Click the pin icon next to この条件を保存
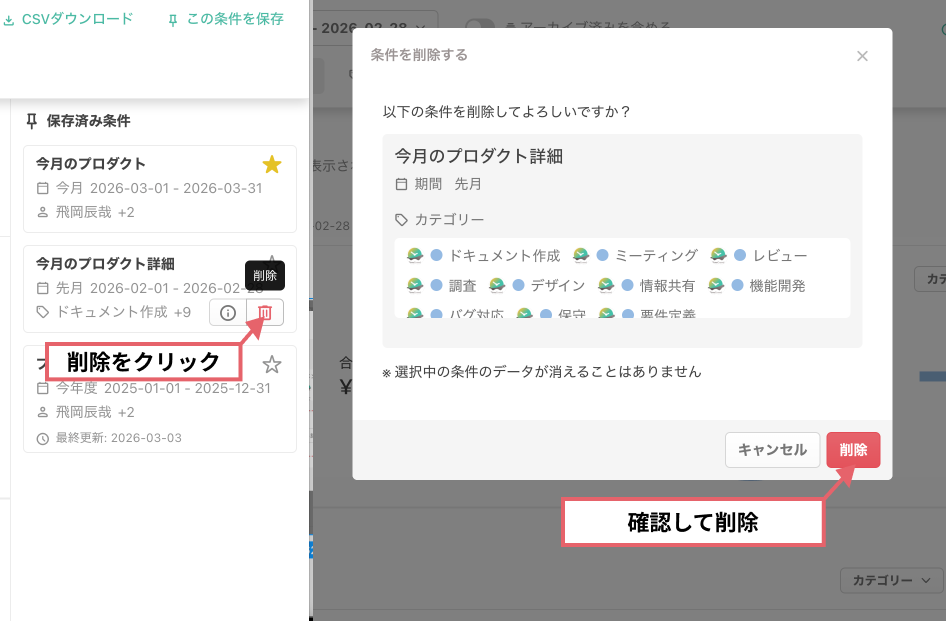The image size is (946, 621). pos(172,18)
